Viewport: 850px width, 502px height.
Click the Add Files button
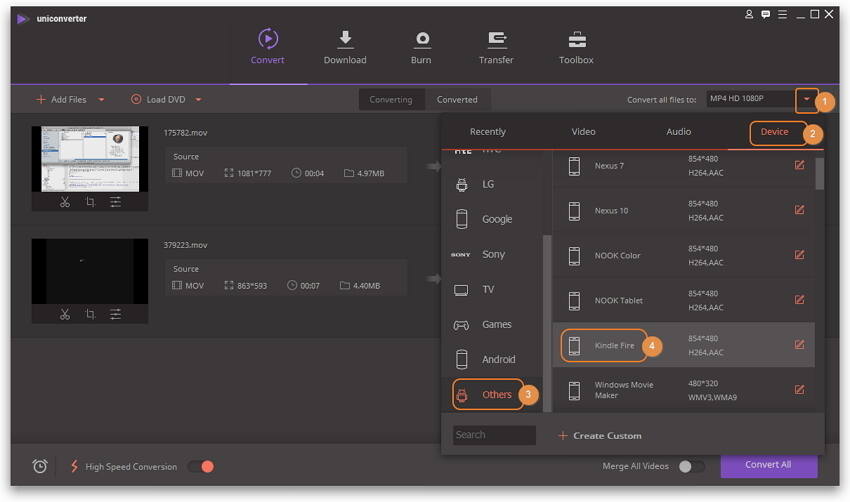pyautogui.click(x=61, y=100)
